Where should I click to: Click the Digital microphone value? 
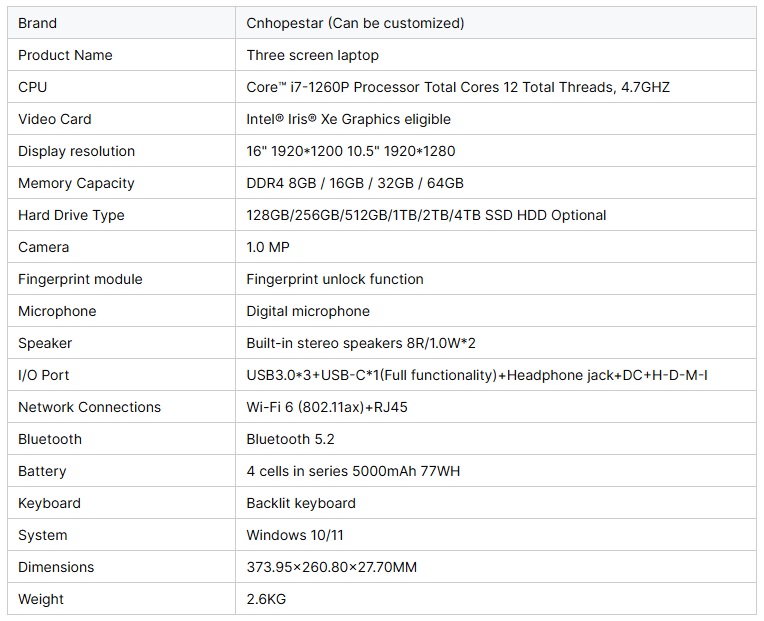[307, 311]
